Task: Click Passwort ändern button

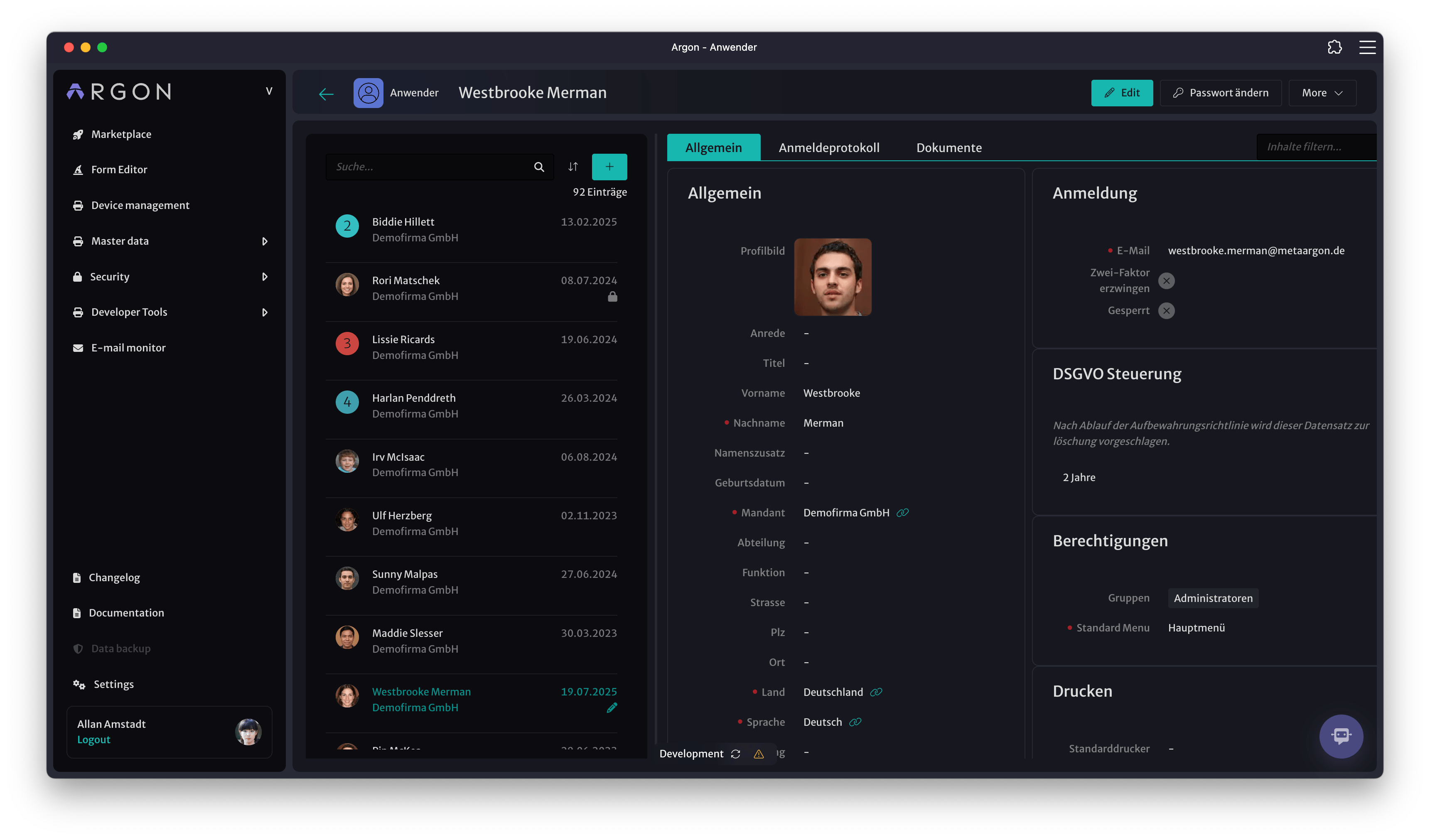Action: pos(1220,93)
